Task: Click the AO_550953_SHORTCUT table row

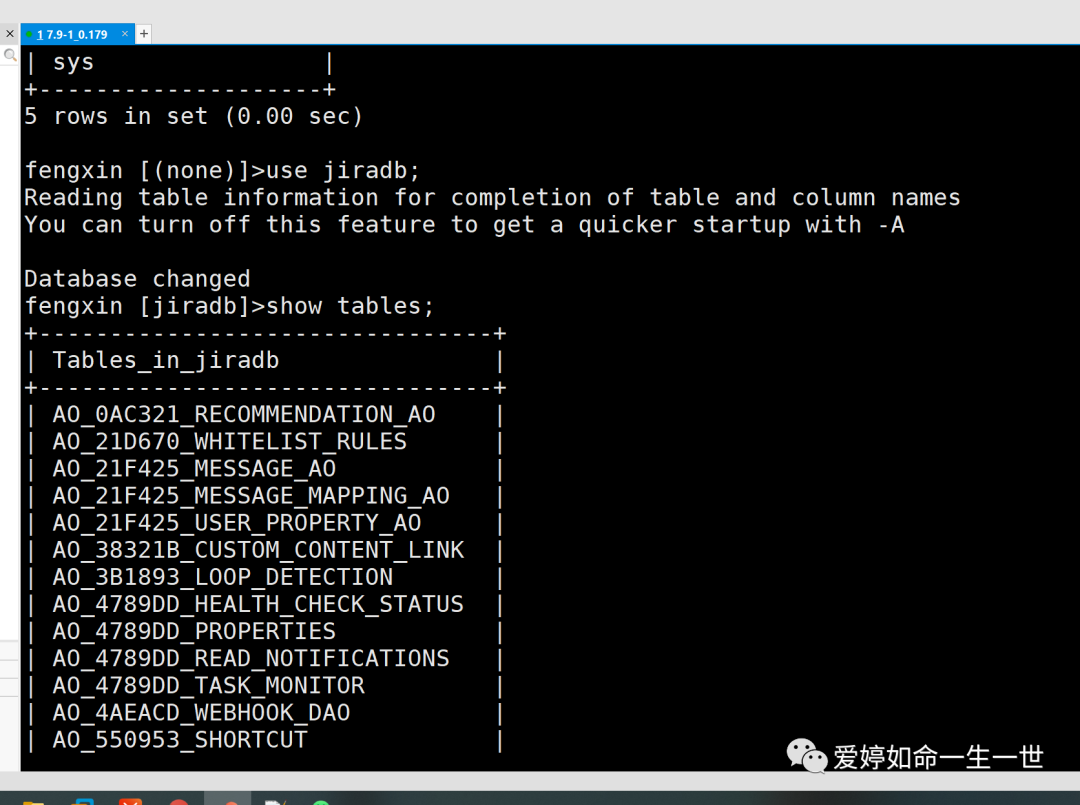Action: point(180,740)
